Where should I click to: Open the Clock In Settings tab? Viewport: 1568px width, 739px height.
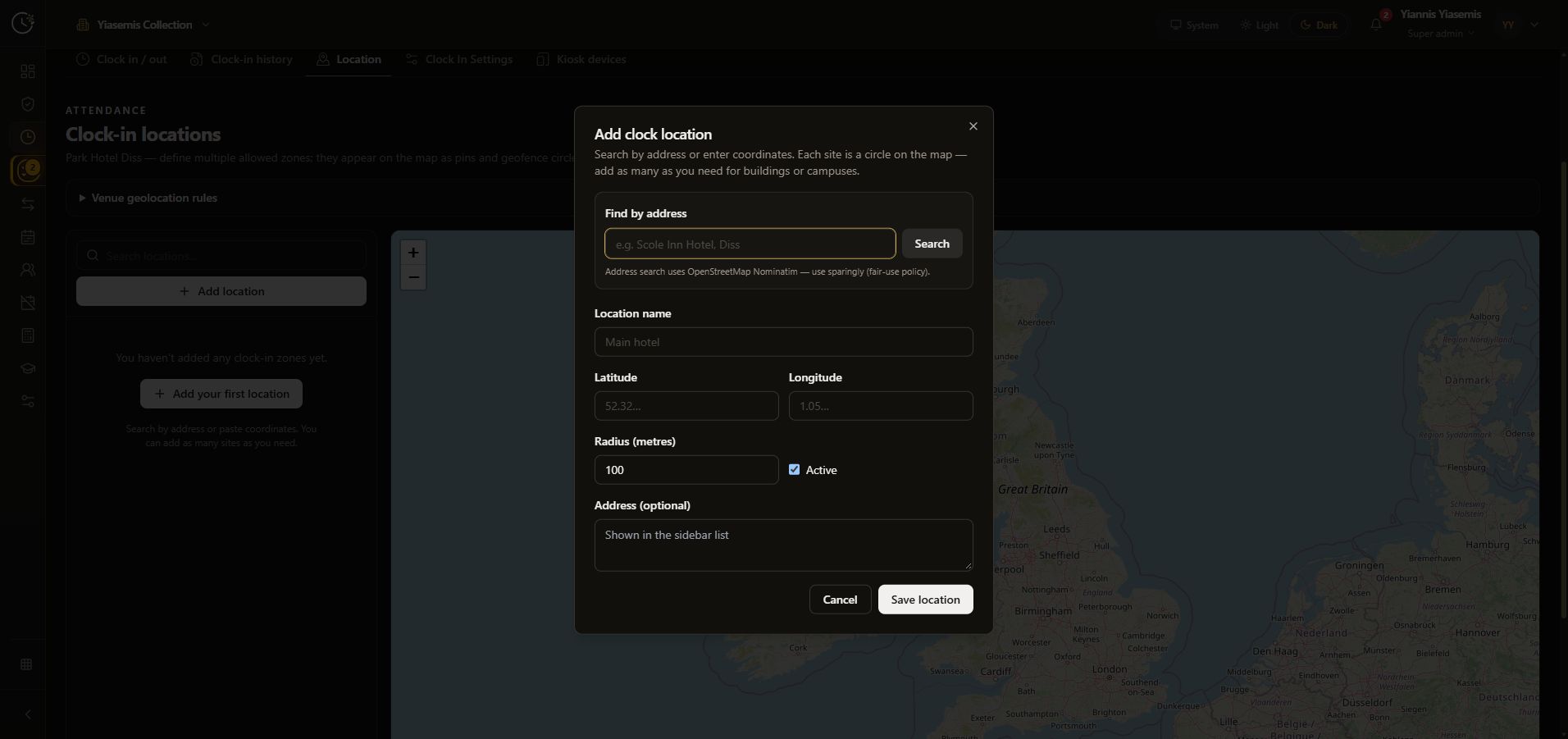(x=459, y=59)
